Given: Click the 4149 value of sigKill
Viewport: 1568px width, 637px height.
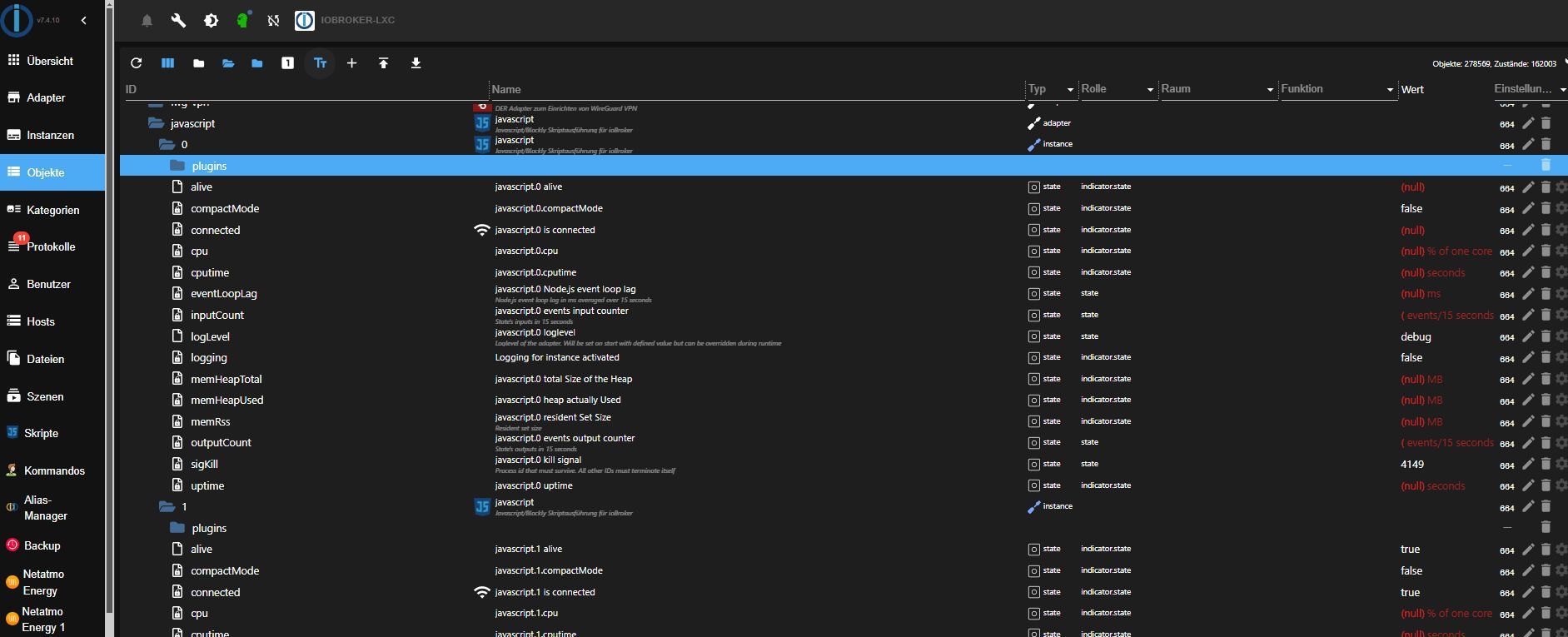Looking at the screenshot, I should 1412,464.
